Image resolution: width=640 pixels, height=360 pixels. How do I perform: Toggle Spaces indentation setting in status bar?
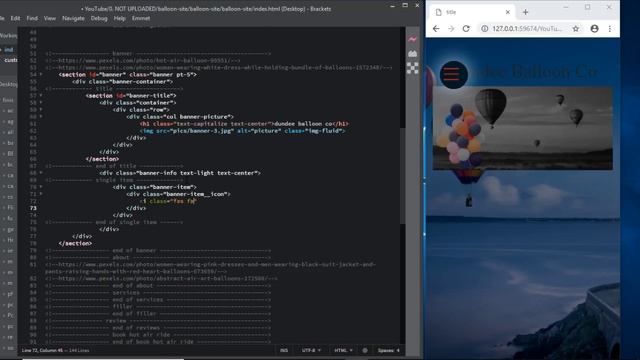(x=389, y=350)
